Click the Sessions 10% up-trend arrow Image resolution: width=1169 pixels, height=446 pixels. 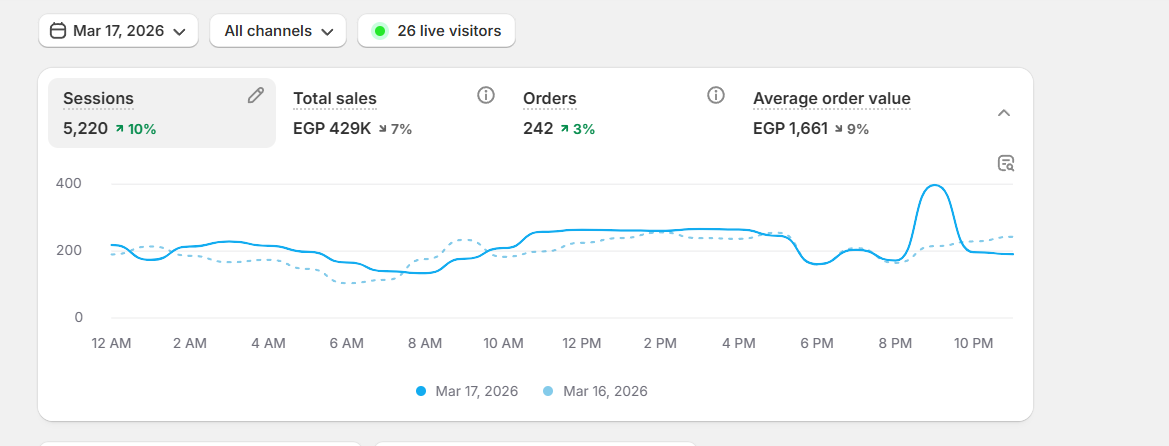[119, 129]
